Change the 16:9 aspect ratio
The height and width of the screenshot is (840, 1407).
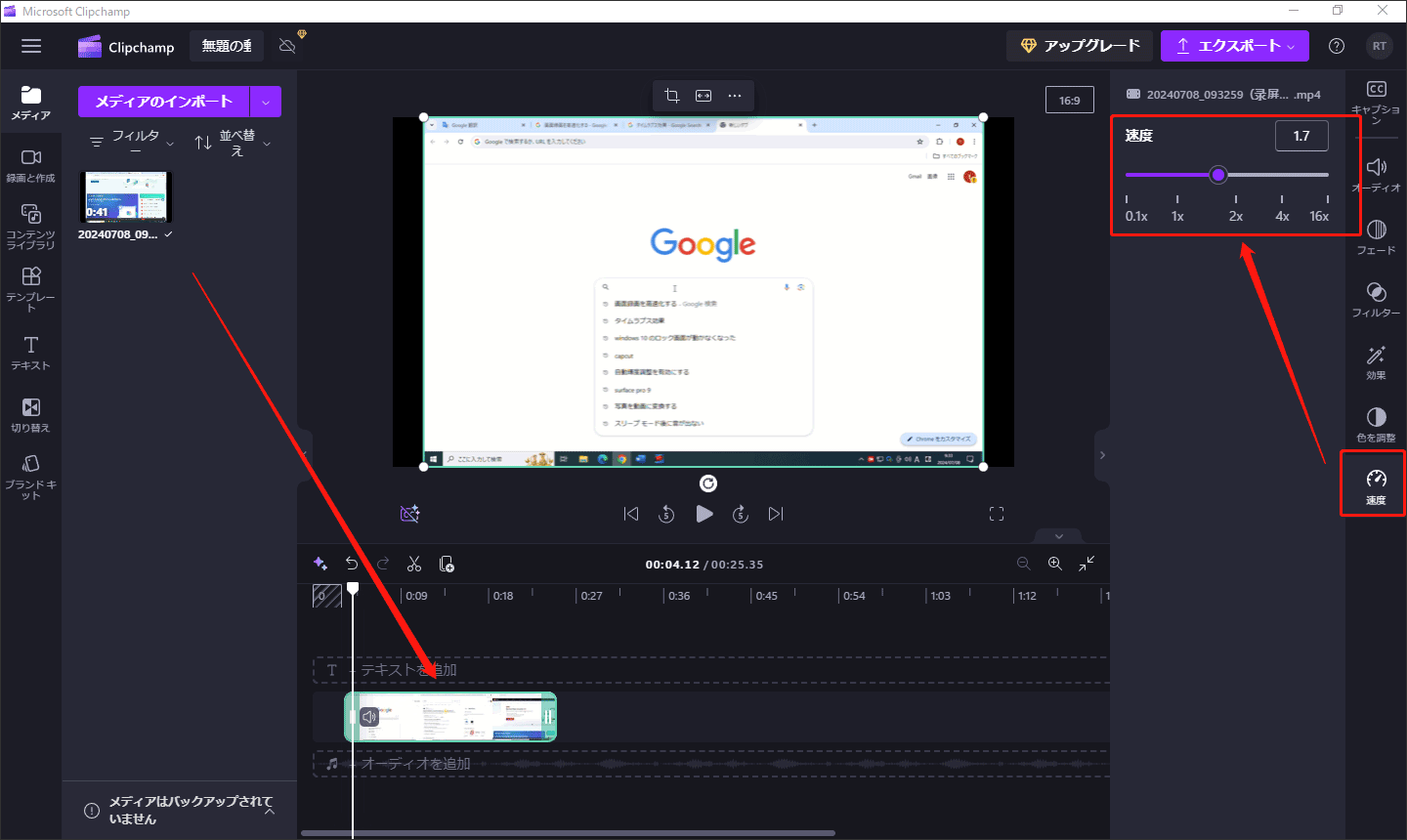click(1070, 101)
